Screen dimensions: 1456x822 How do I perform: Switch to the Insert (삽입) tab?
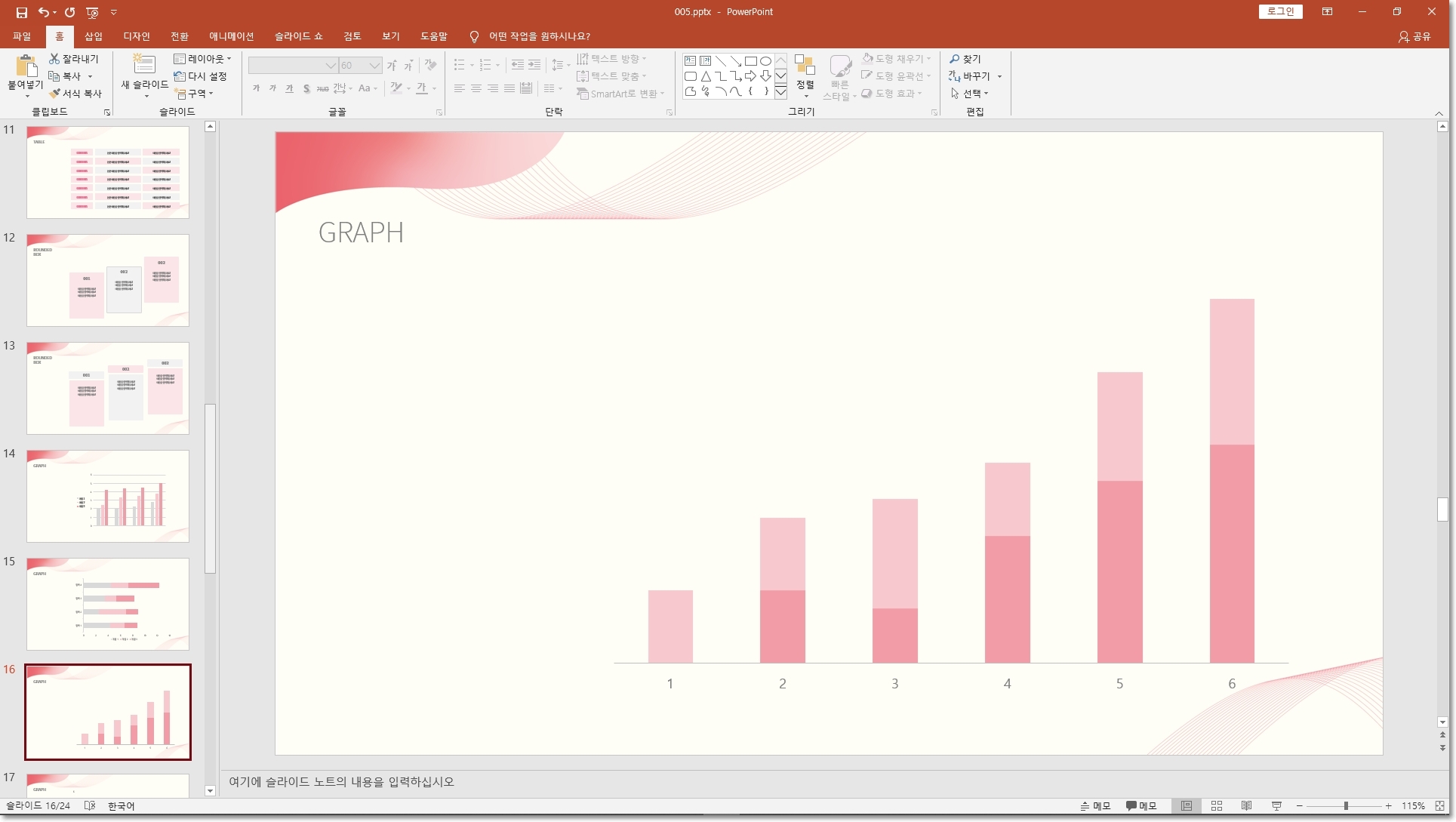point(94,36)
